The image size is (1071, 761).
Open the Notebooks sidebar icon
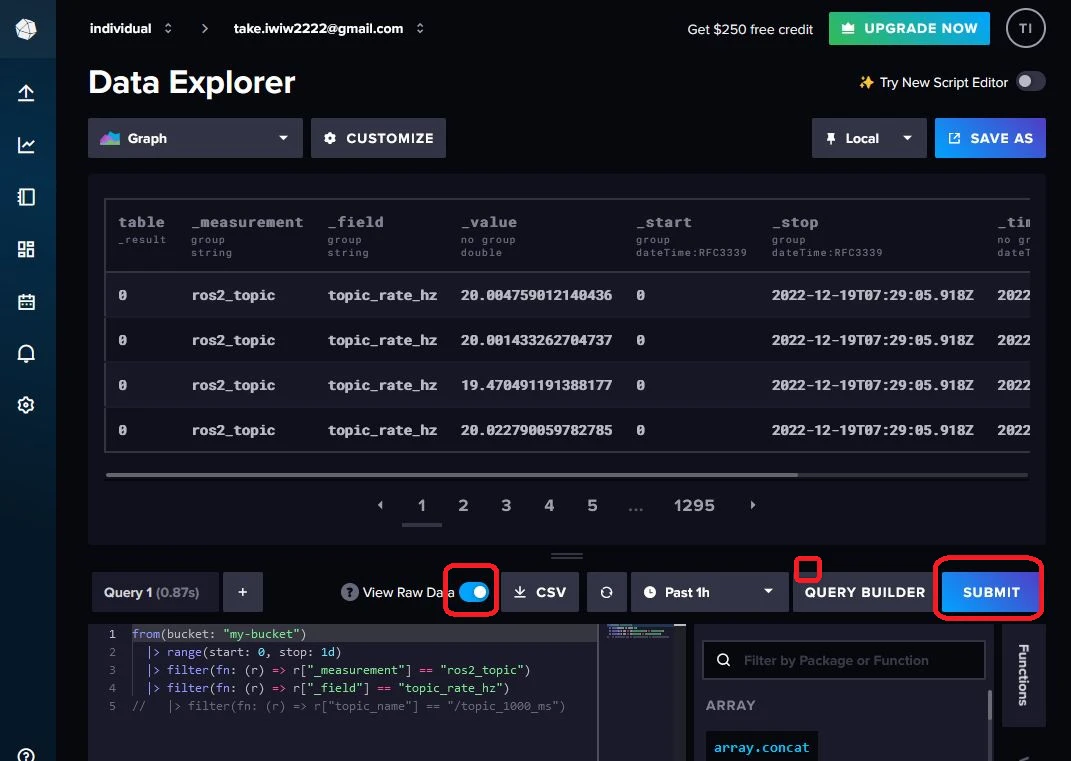point(26,197)
